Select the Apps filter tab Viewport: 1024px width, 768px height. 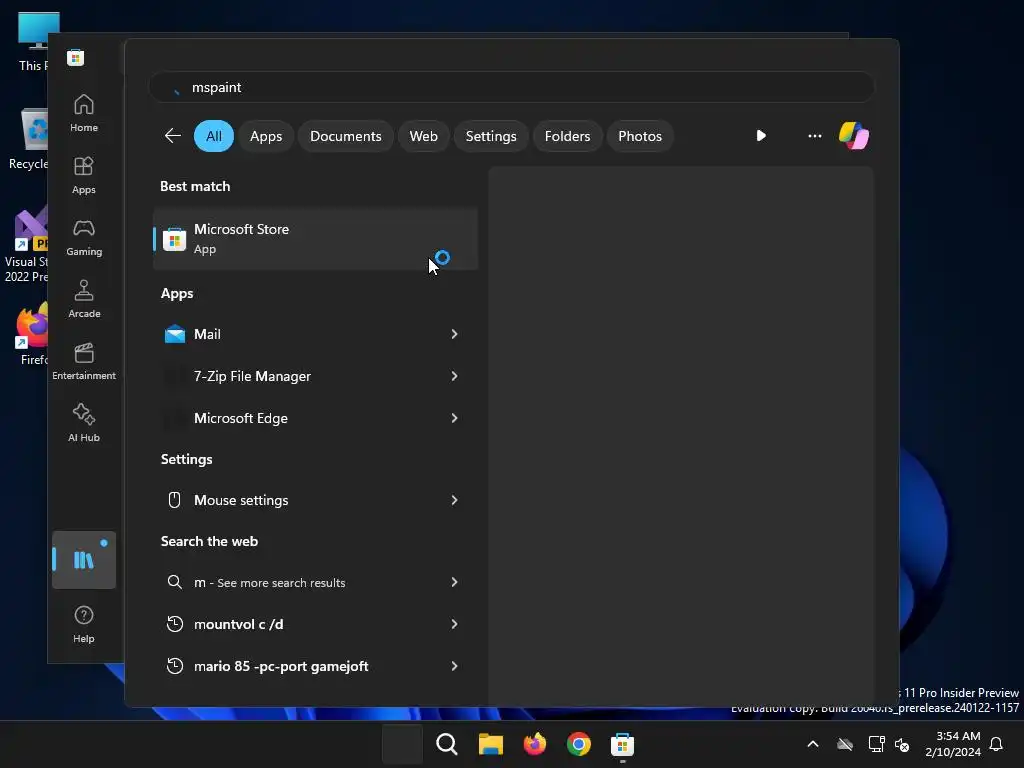[x=266, y=136]
